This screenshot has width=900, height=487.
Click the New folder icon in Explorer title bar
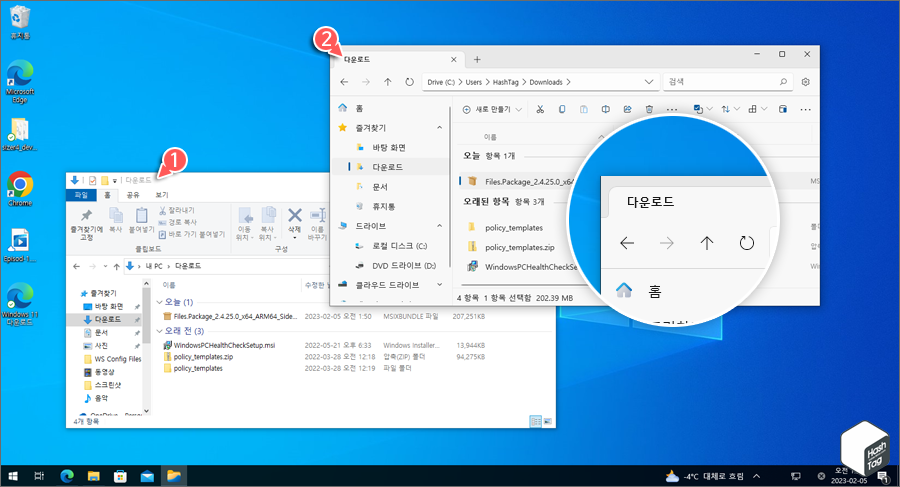tap(105, 180)
